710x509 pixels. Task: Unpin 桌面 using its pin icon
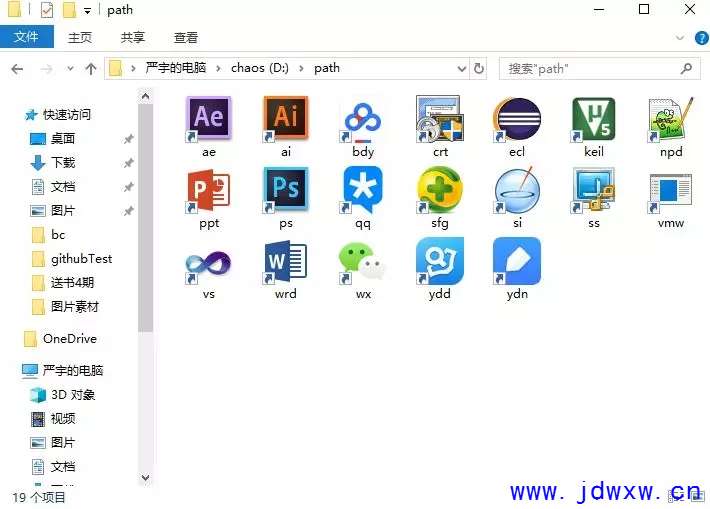tap(129, 139)
